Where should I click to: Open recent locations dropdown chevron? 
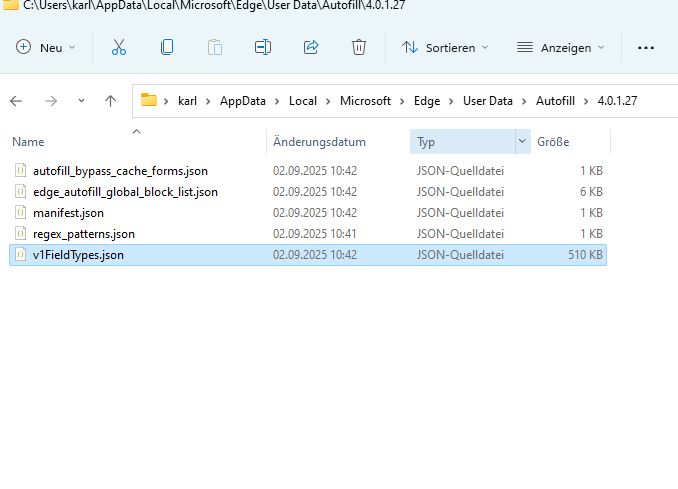coord(81,101)
